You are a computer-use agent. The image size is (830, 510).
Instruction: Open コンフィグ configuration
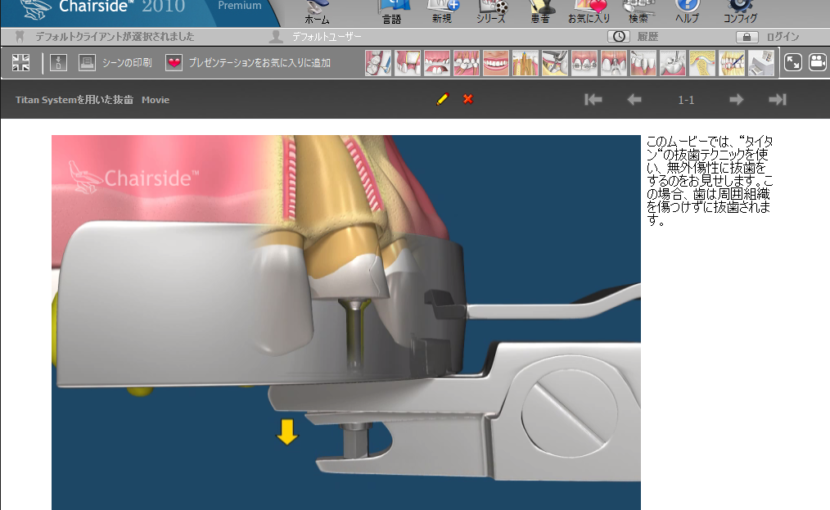[x=740, y=12]
